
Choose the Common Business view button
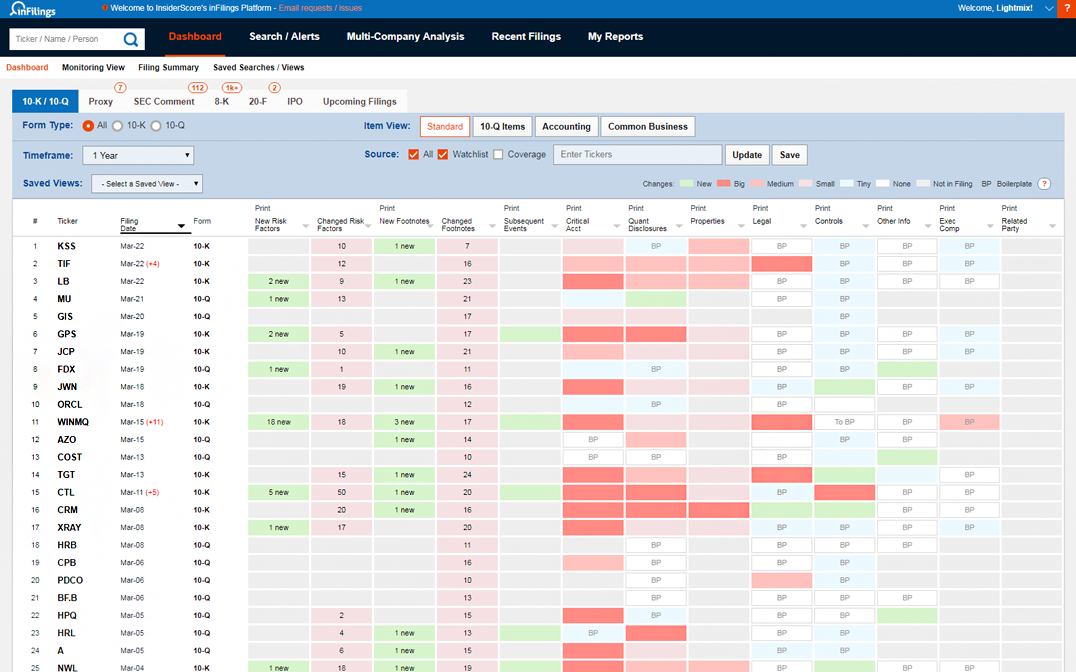pyautogui.click(x=648, y=126)
